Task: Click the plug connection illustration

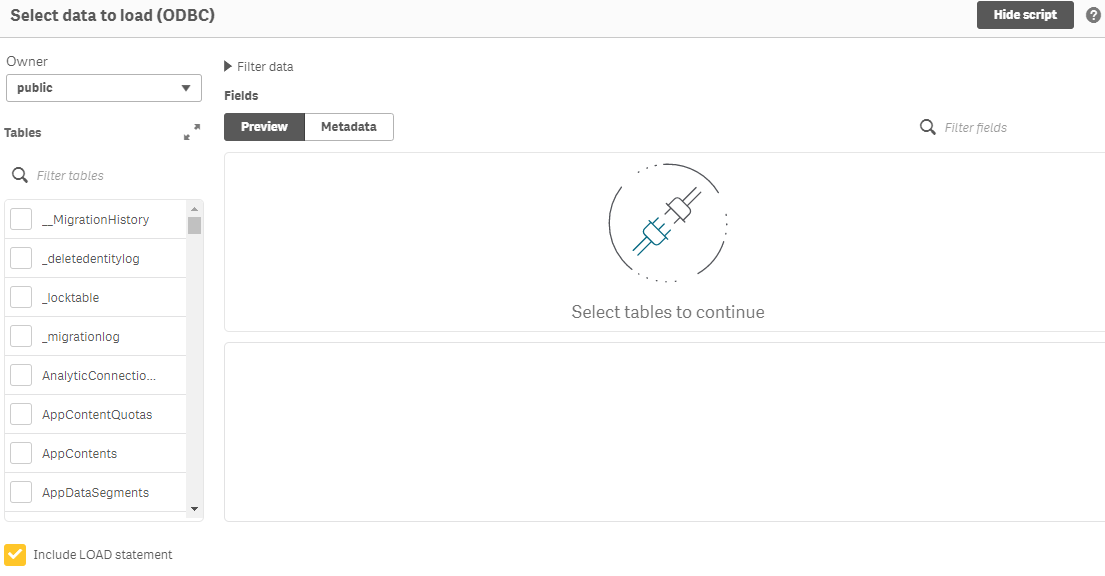Action: click(667, 222)
